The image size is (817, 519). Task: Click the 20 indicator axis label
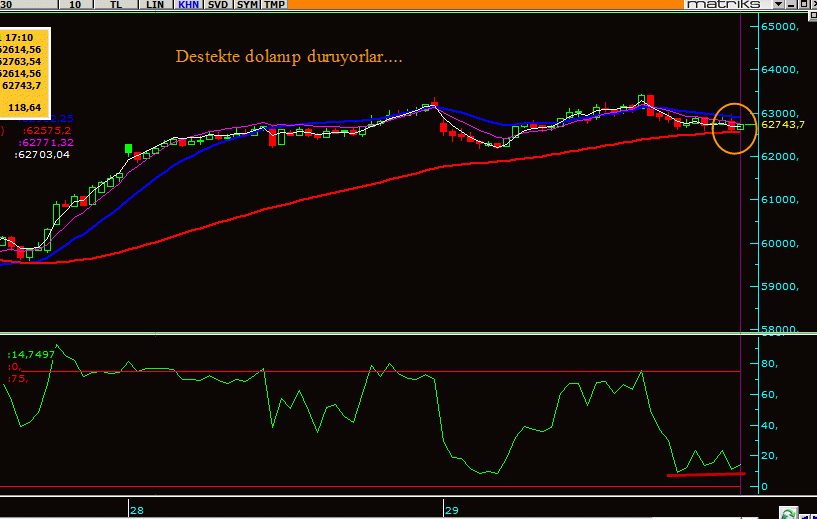(769, 456)
